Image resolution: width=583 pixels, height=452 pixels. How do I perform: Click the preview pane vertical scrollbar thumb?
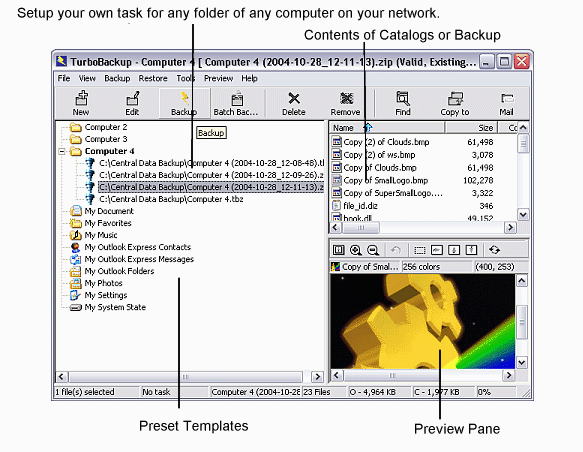tap(522, 322)
